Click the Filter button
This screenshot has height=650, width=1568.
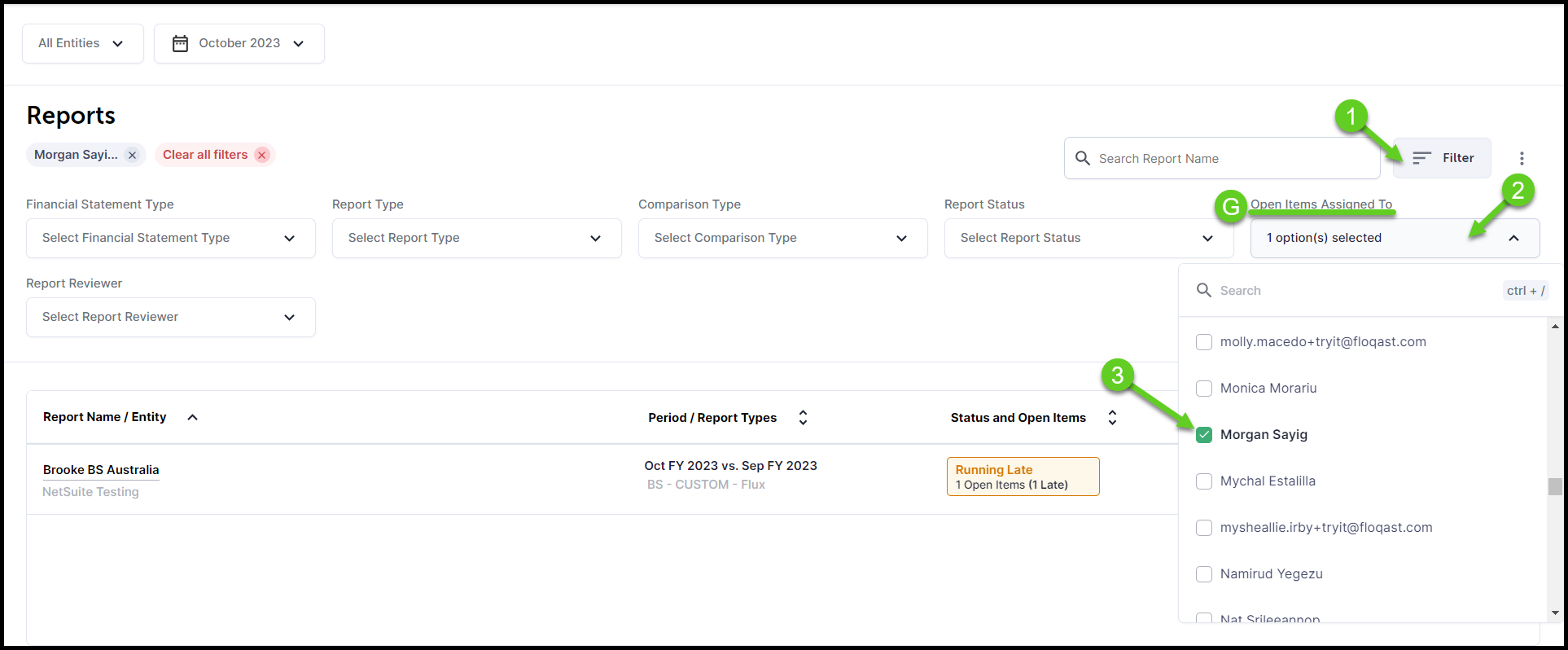(x=1442, y=158)
